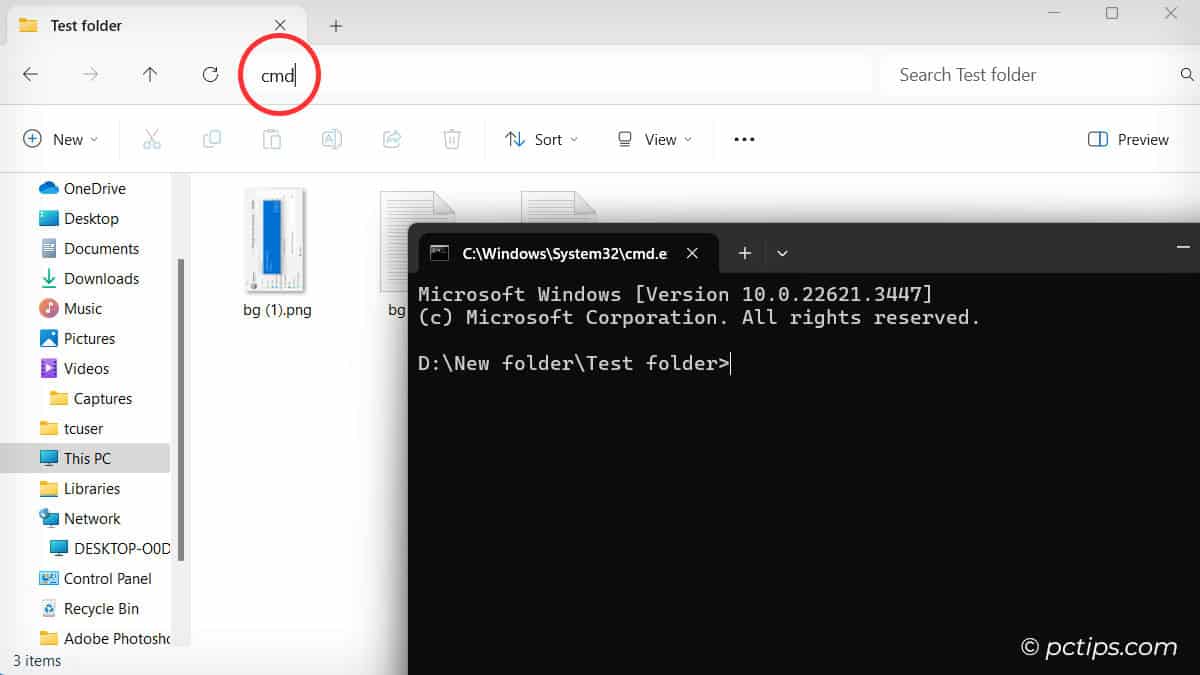Go up one folder level
This screenshot has width=1200, height=675.
click(150, 74)
